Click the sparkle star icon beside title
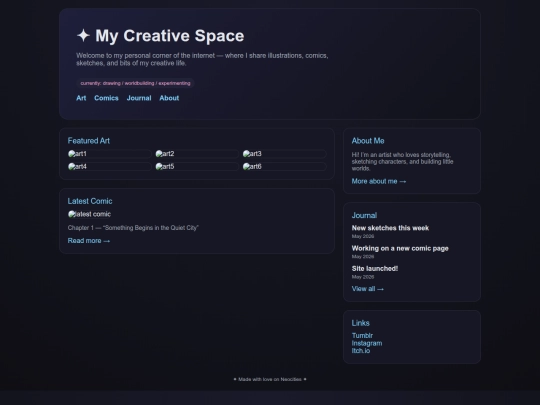Screen dimensions: 540x405 coord(83,35)
